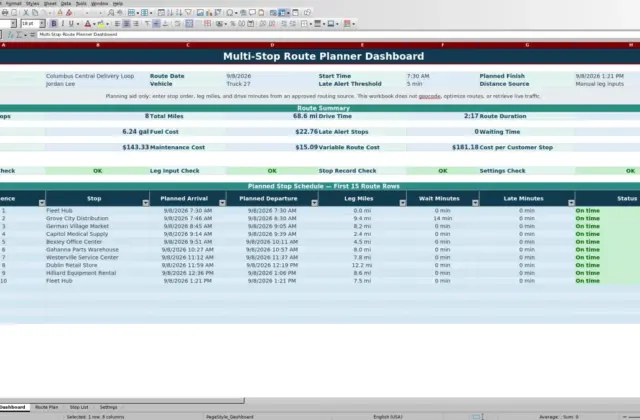640x420 pixels.
Task: Expand the font size dropdown
Action: [42, 24]
